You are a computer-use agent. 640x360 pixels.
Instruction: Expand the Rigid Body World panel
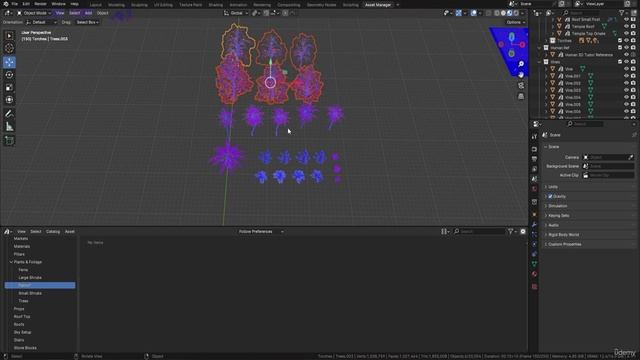[x=588, y=235]
